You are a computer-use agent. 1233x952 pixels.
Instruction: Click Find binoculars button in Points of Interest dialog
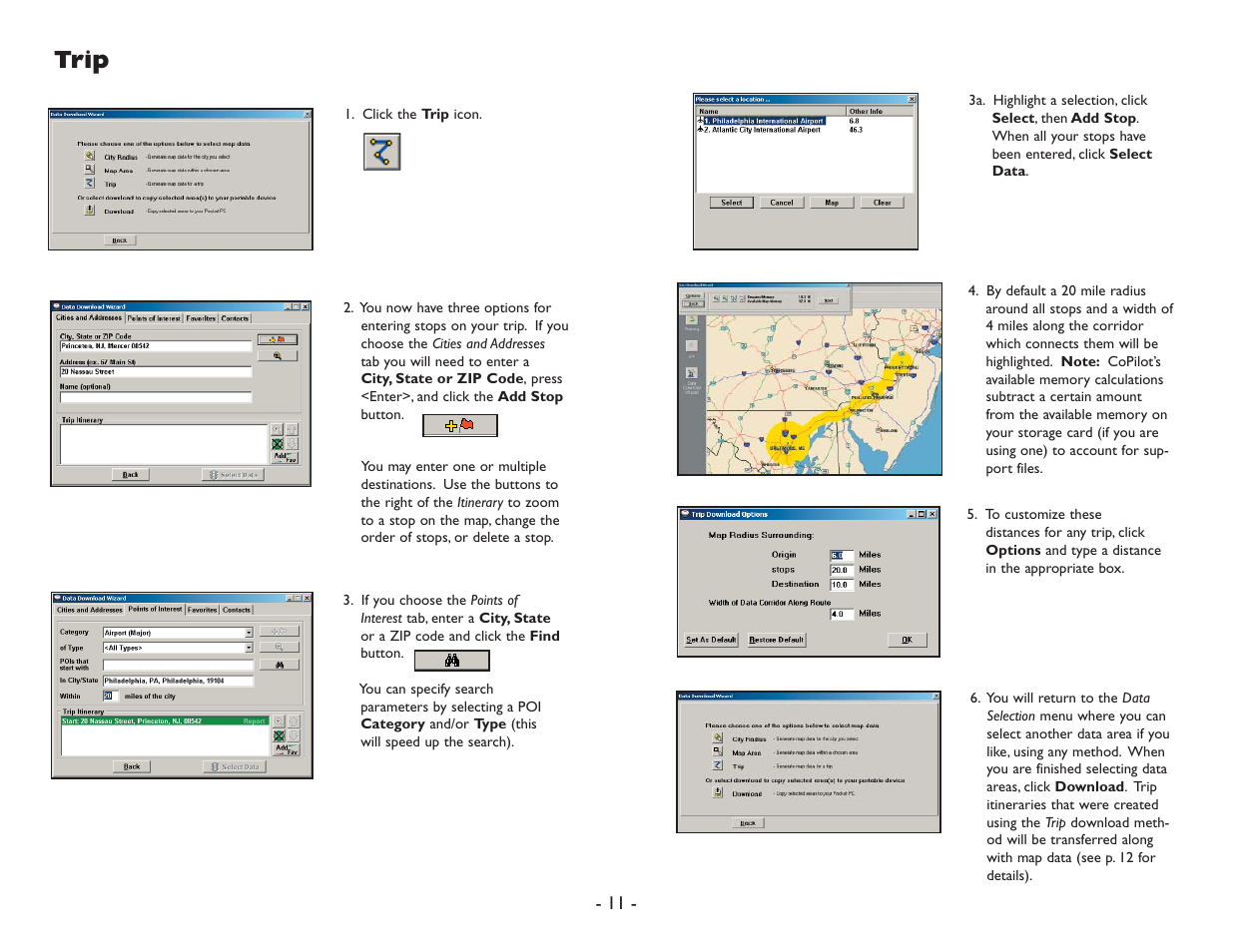click(280, 665)
